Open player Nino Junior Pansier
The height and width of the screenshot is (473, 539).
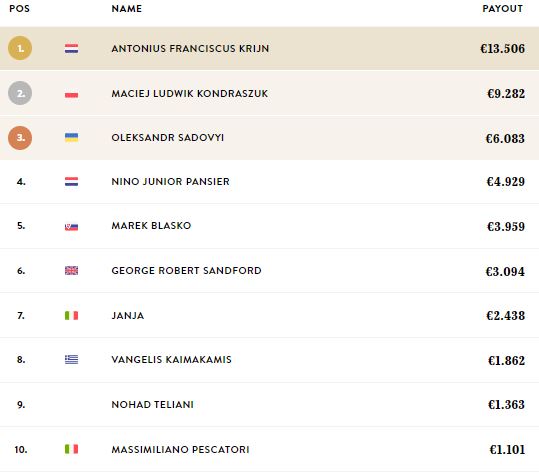[x=170, y=182]
